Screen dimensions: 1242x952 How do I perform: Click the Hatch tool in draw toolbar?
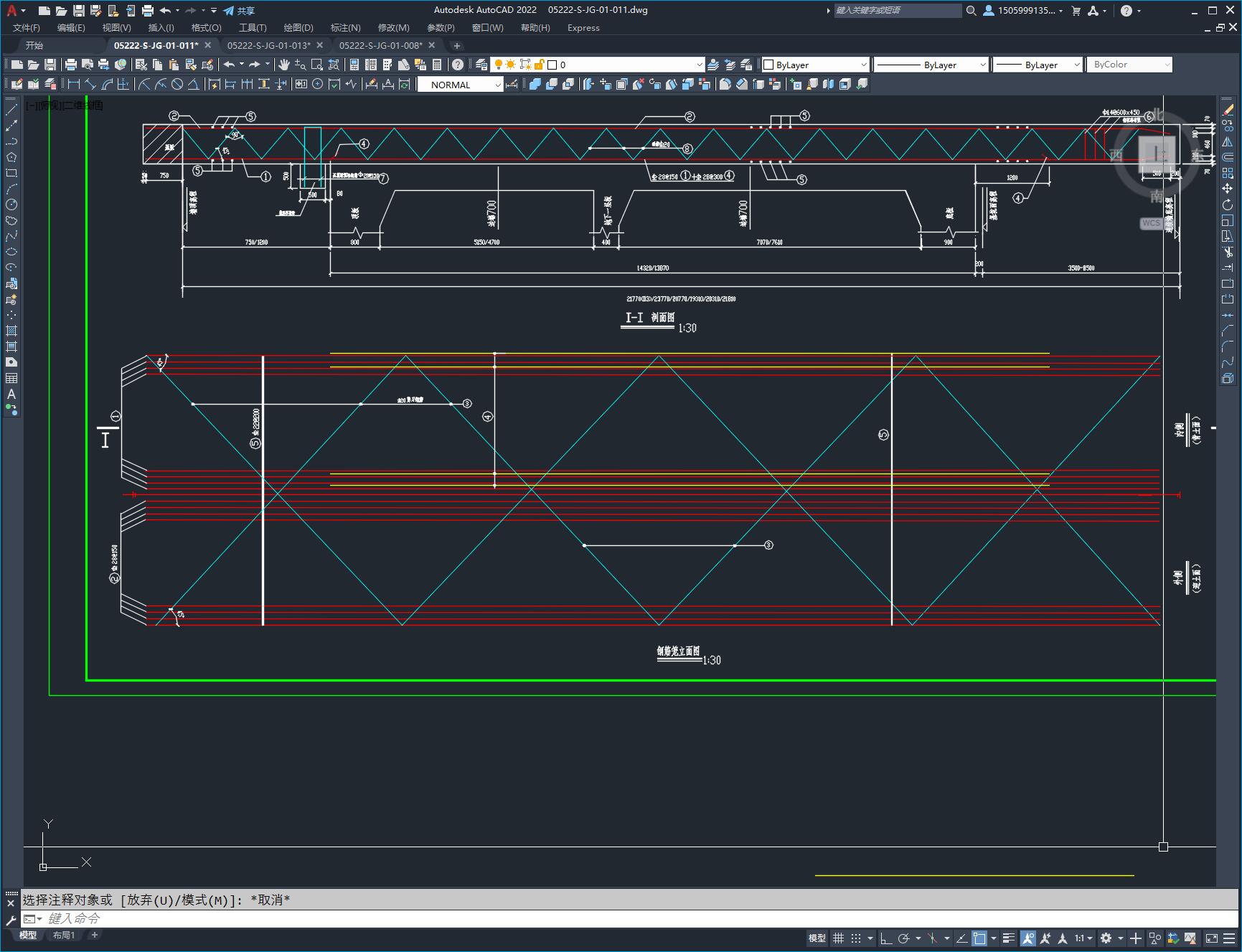click(x=11, y=331)
